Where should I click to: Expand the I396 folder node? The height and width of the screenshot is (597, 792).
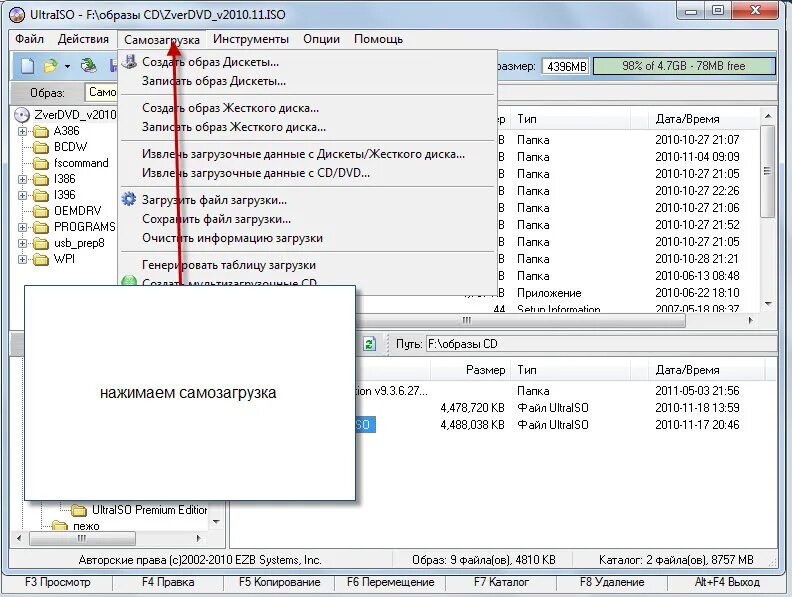22,195
